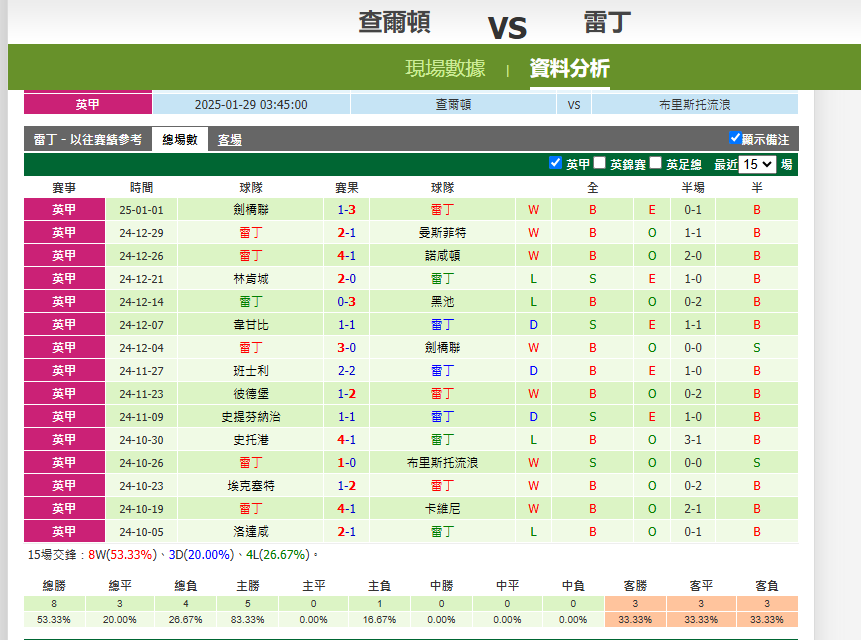Select the 總場數 tab
This screenshot has width=861, height=640.
click(x=180, y=139)
